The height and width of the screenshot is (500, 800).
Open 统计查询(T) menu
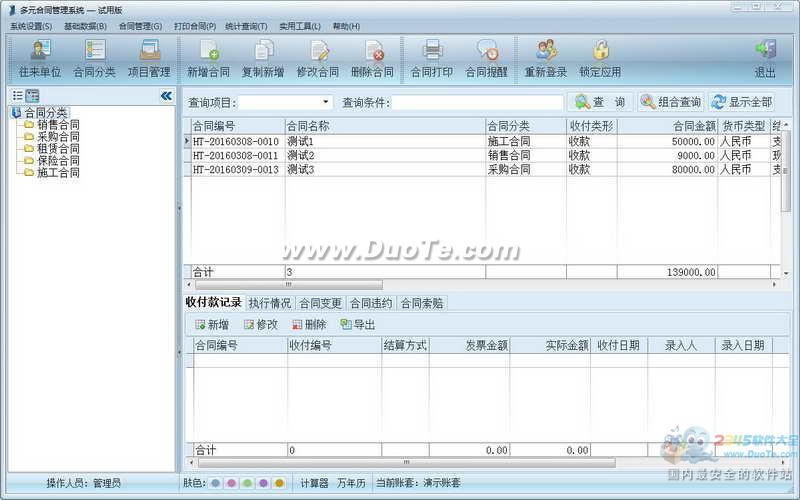(x=246, y=26)
